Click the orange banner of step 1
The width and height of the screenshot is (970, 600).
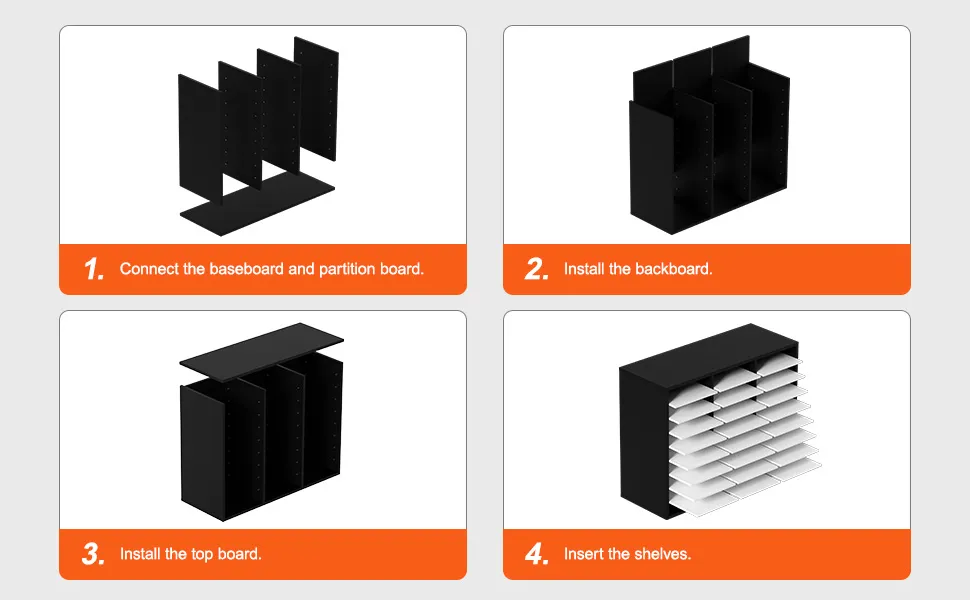coord(263,269)
